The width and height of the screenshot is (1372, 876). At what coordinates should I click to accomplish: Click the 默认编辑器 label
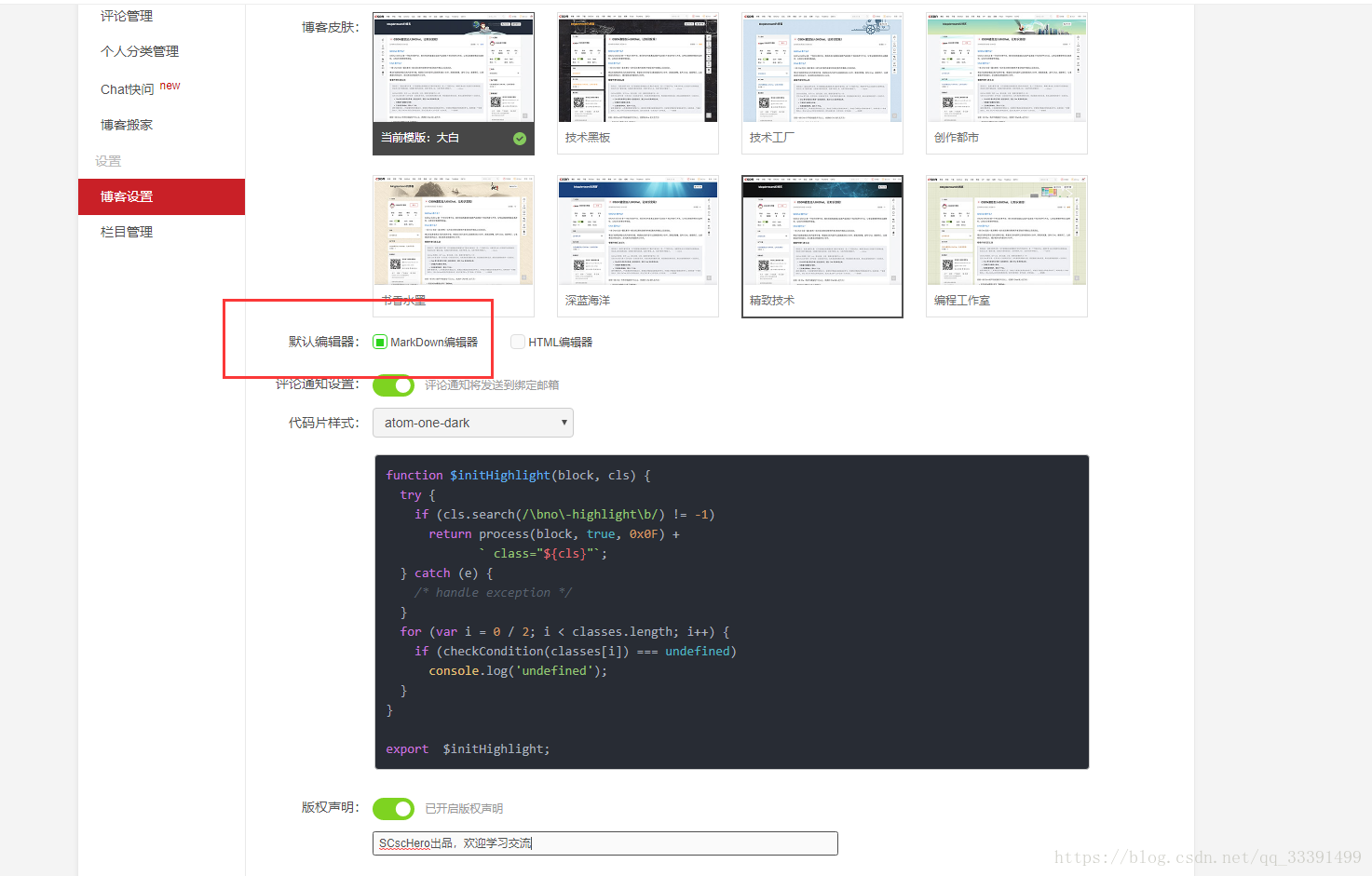[x=323, y=342]
